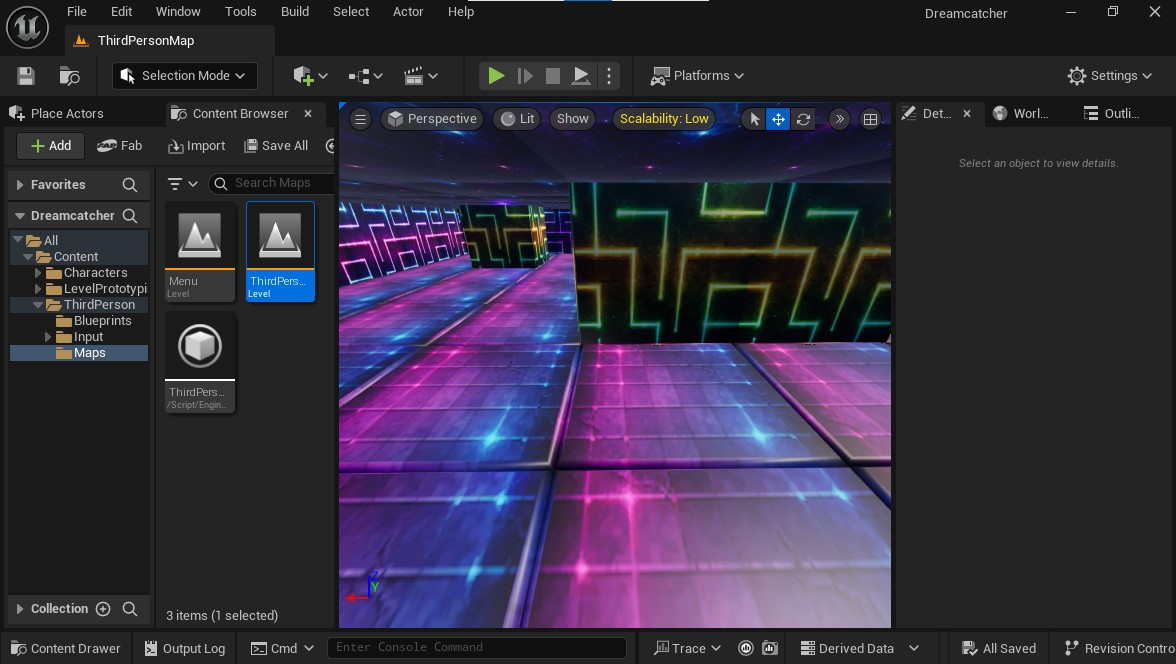Image resolution: width=1176 pixels, height=664 pixels.
Task: Click the viewport layout grid icon
Action: pyautogui.click(x=870, y=119)
